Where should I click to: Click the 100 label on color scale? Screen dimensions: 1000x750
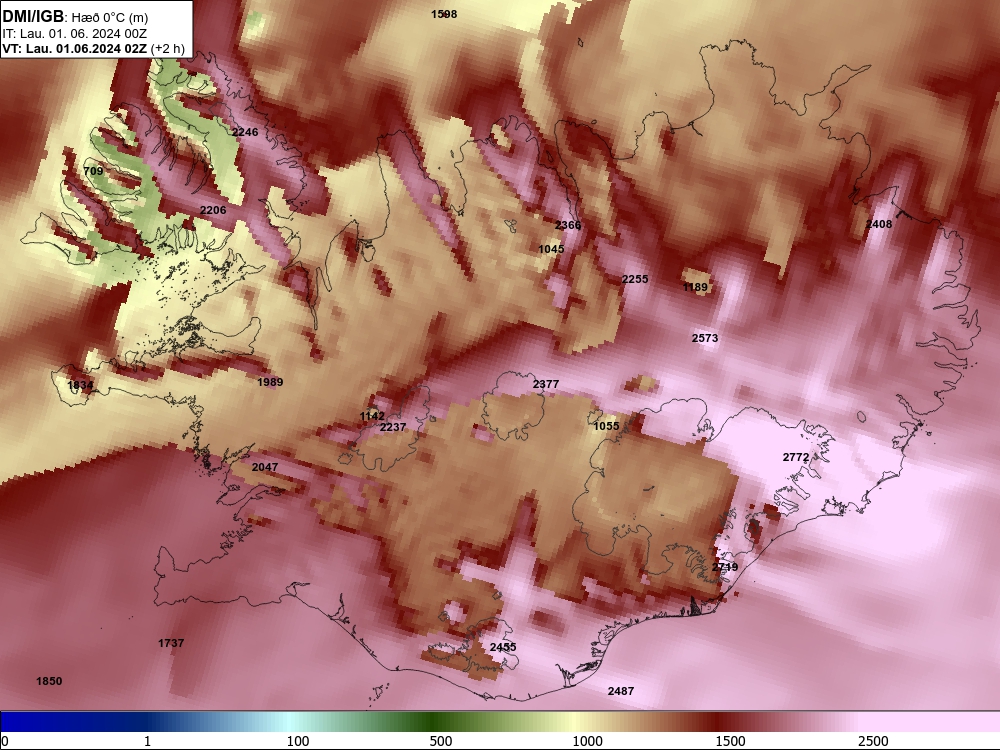[298, 741]
